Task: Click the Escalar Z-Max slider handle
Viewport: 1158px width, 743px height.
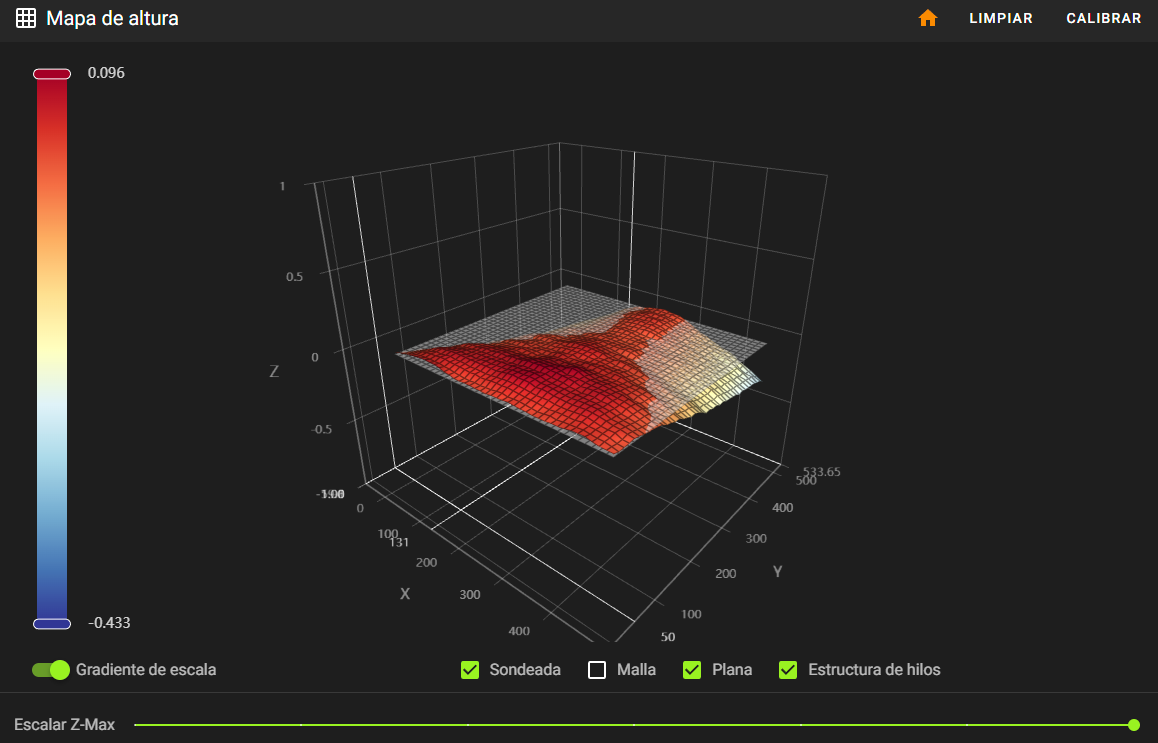Action: pyautogui.click(x=1134, y=725)
